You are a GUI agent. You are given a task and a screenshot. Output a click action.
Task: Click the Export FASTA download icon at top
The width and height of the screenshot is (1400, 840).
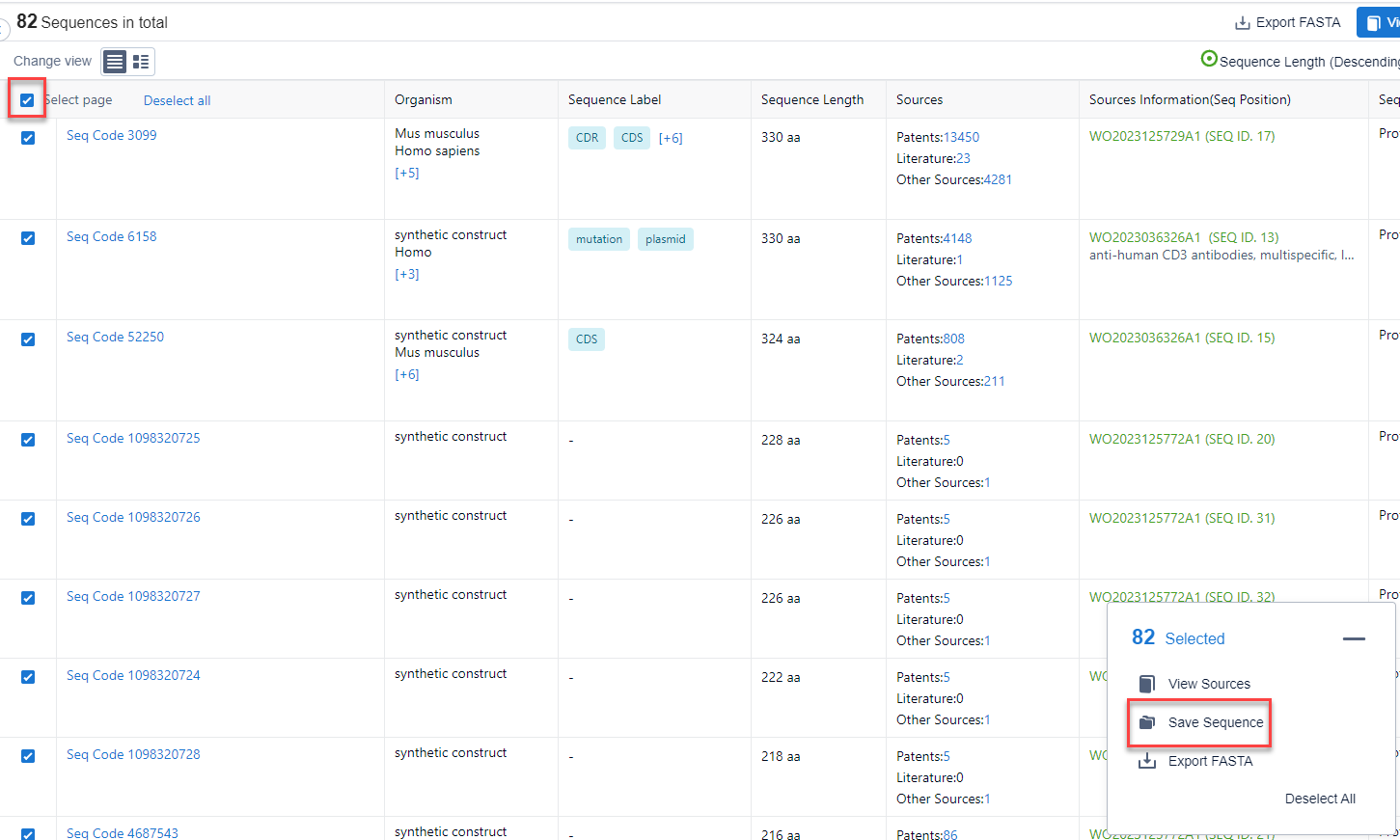pos(1243,23)
